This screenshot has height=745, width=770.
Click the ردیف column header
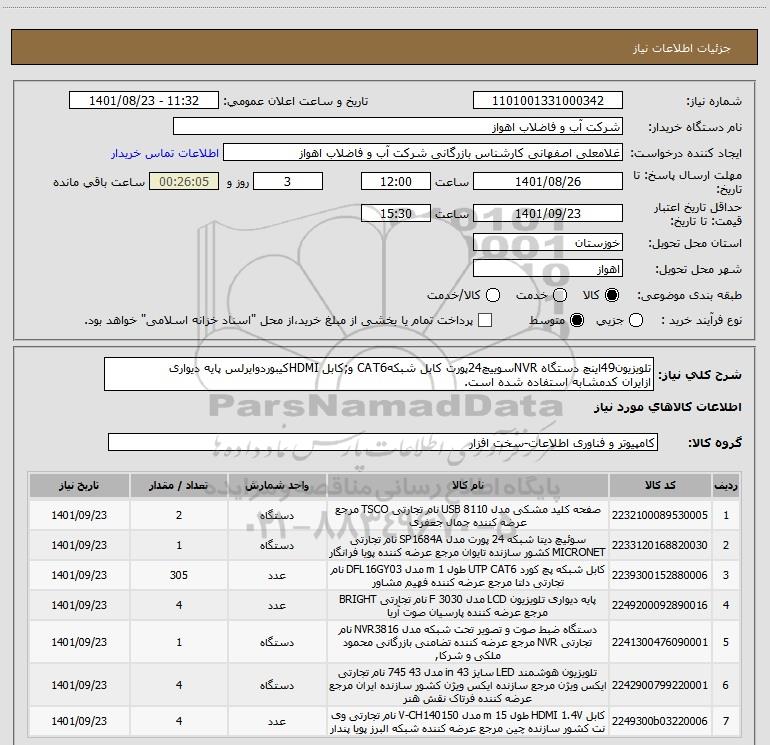[725, 485]
